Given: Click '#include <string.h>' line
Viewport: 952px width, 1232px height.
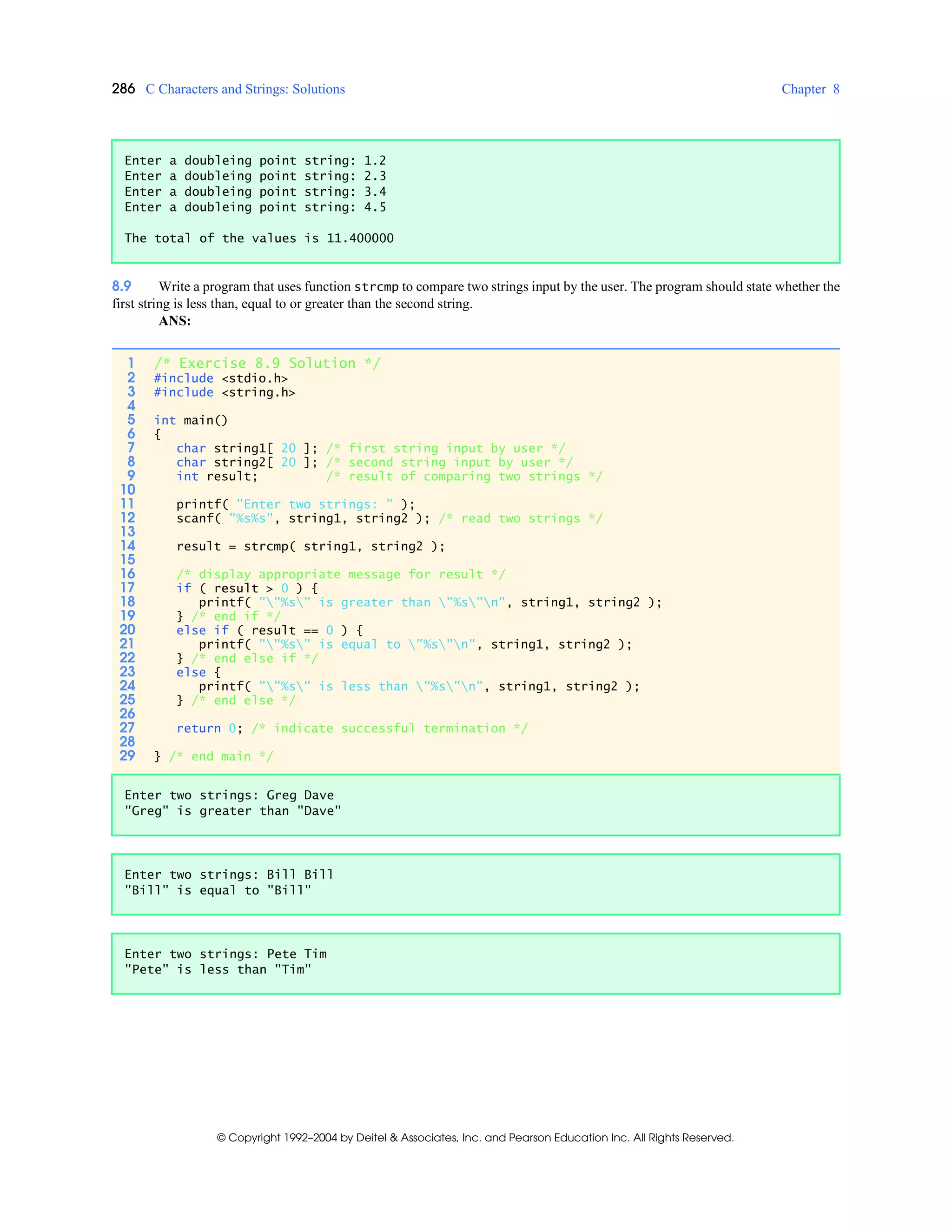Looking at the screenshot, I should [225, 392].
